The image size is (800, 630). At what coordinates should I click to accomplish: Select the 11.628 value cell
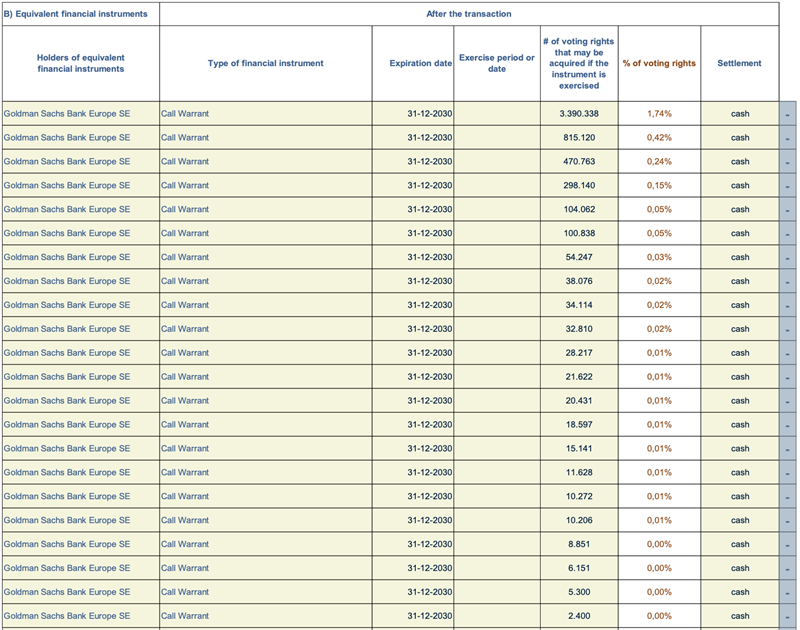tap(579, 473)
